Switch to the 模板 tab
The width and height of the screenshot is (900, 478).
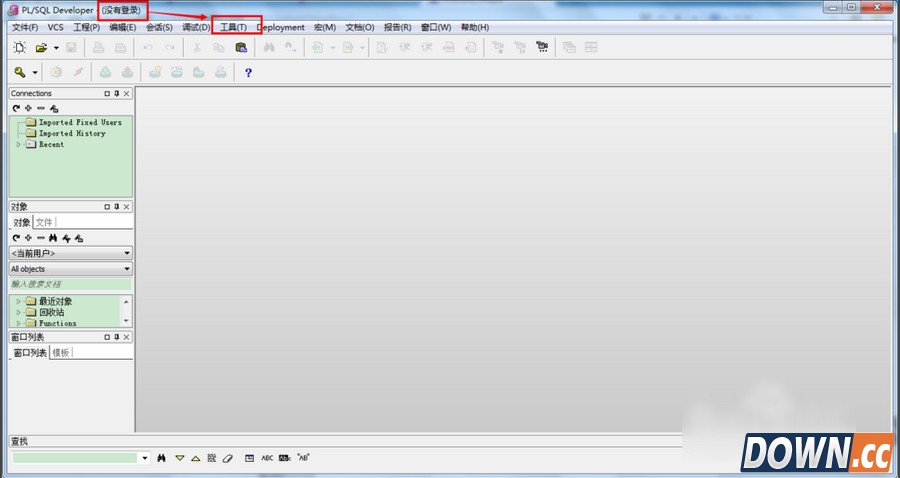pyautogui.click(x=61, y=353)
